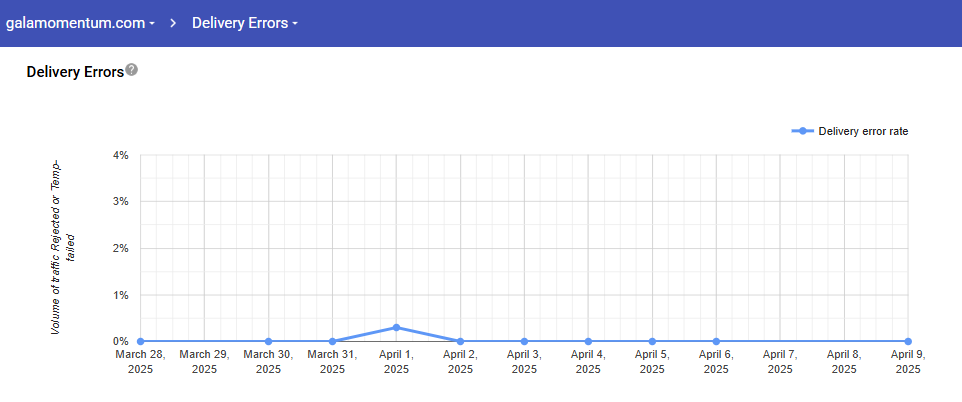
Task: Click the 'Delivery Errors' page heading text
Action: point(75,72)
